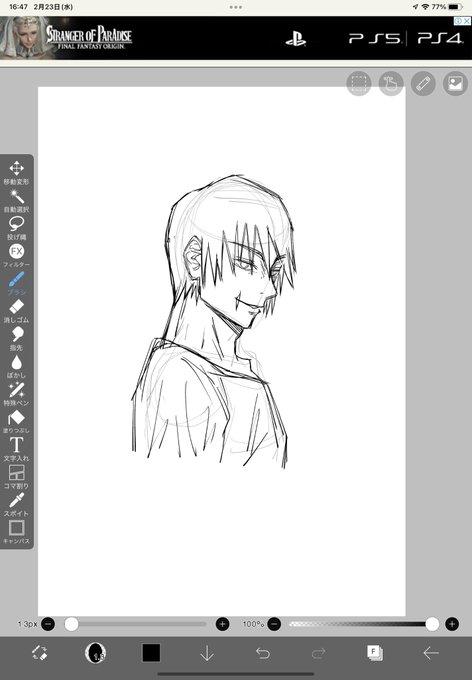Tap the back arrow to exit canvas
This screenshot has height=680, width=472.
[430, 653]
